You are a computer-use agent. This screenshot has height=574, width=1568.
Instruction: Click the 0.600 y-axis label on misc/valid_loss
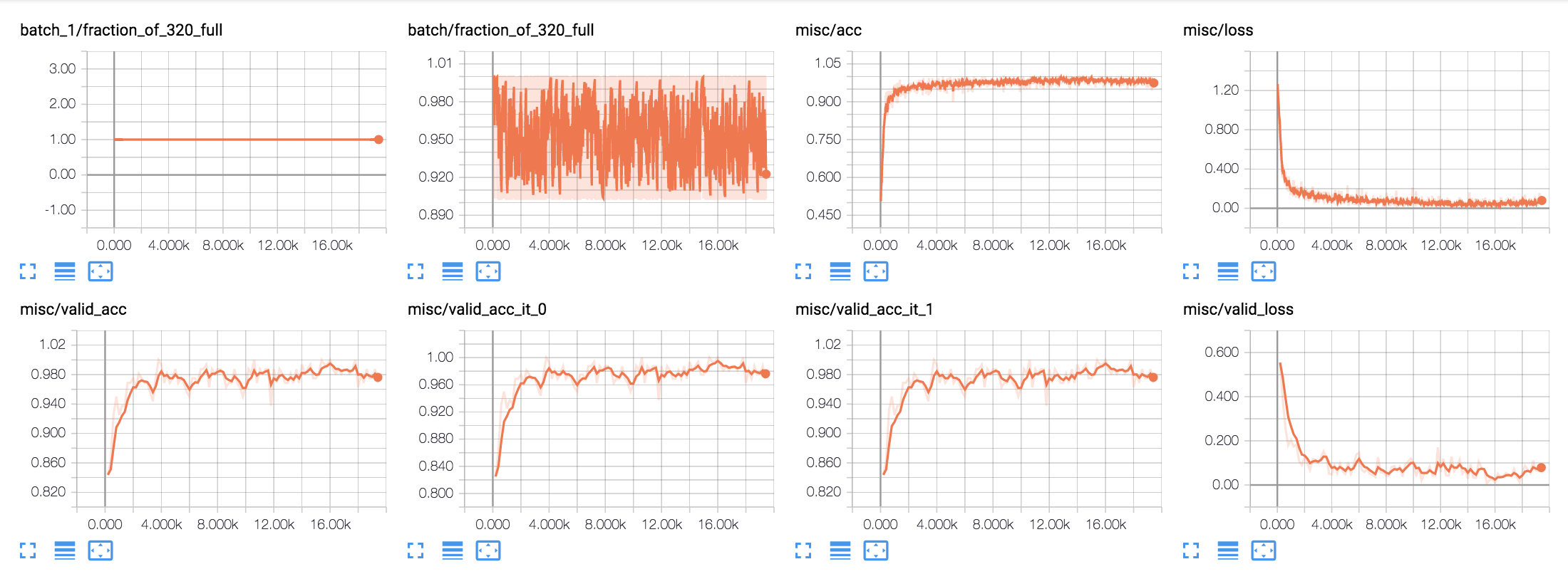1222,352
